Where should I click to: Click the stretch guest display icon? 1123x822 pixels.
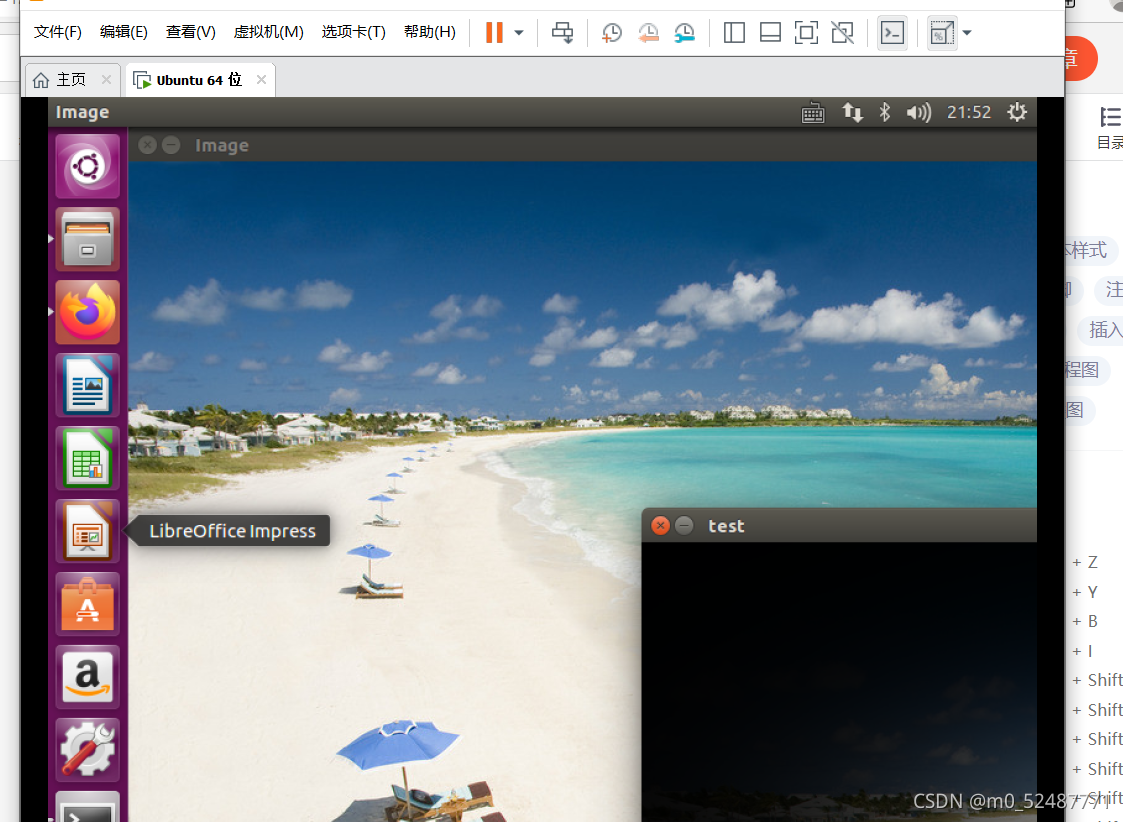point(942,32)
